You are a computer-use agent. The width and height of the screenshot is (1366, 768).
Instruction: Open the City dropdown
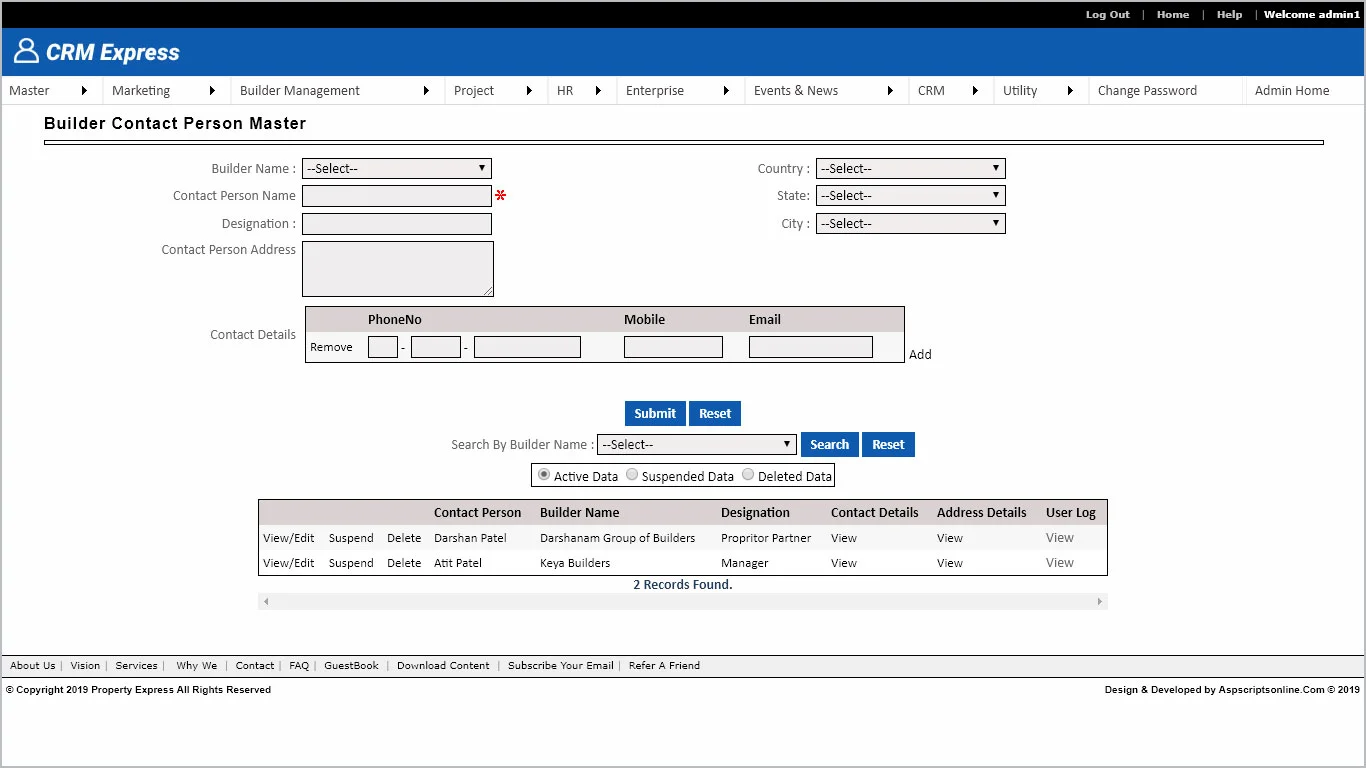click(911, 223)
